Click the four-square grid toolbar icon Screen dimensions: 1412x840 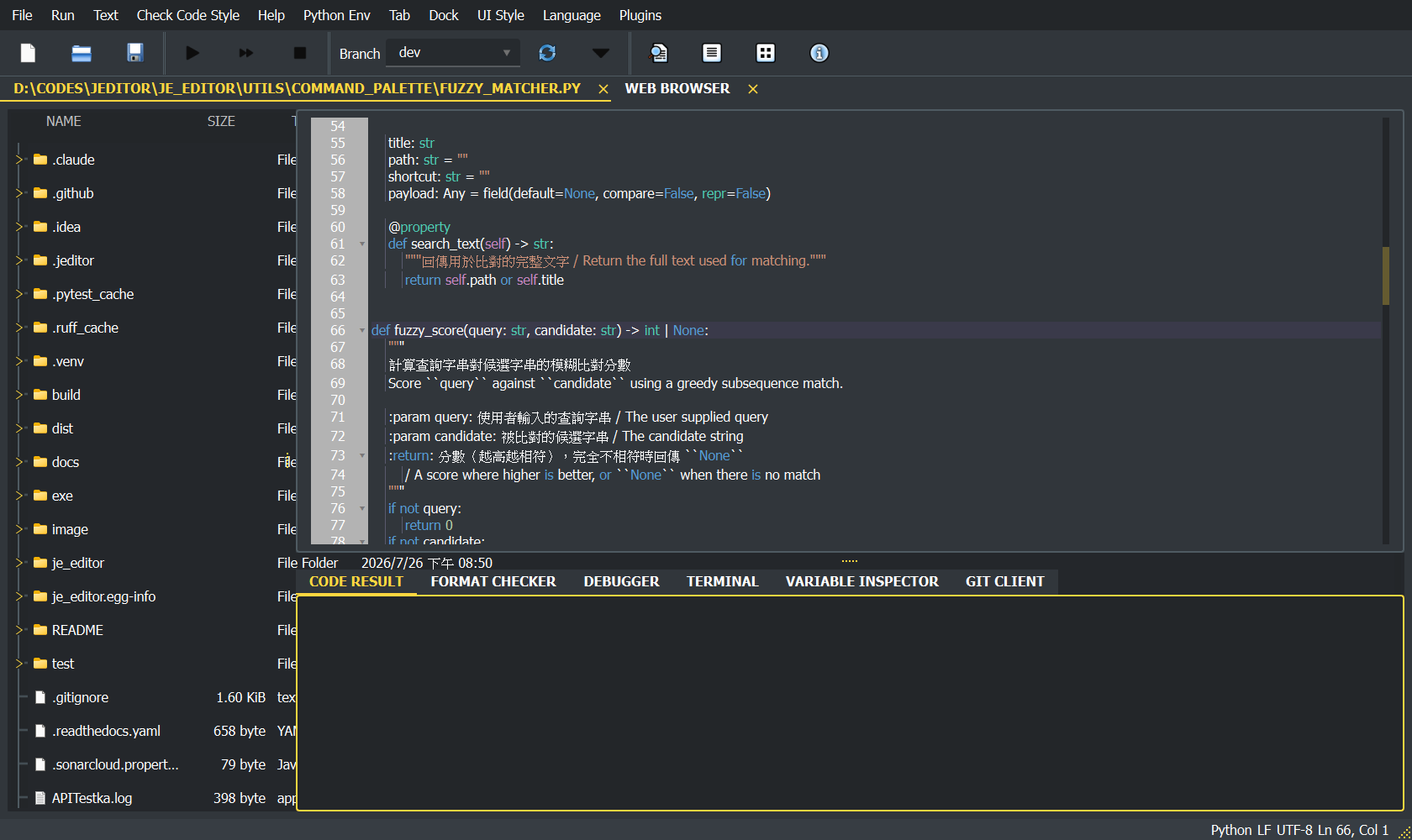766,53
